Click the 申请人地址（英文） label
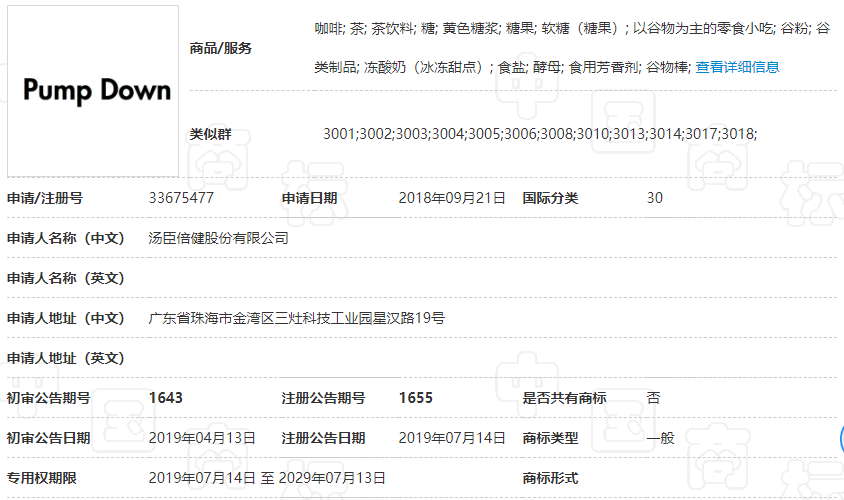Image resolution: width=844 pixels, height=500 pixels. [x=66, y=358]
